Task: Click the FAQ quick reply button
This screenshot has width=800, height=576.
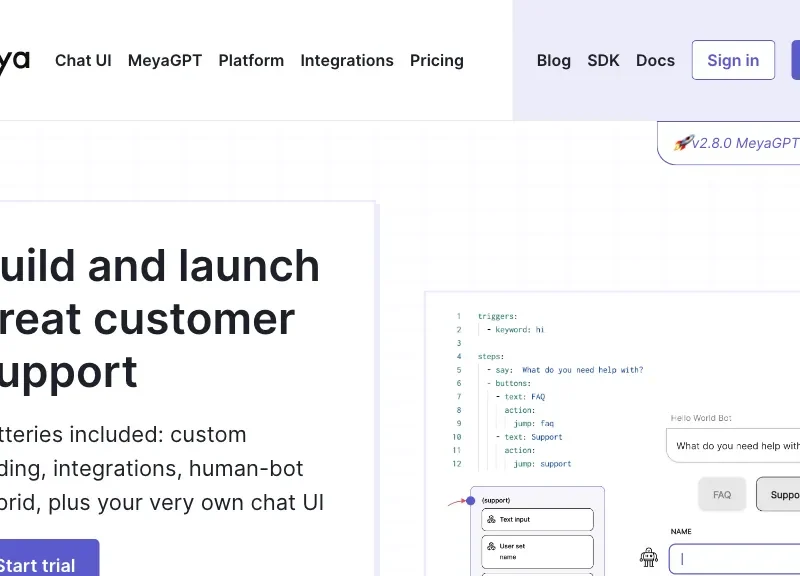Action: (722, 494)
